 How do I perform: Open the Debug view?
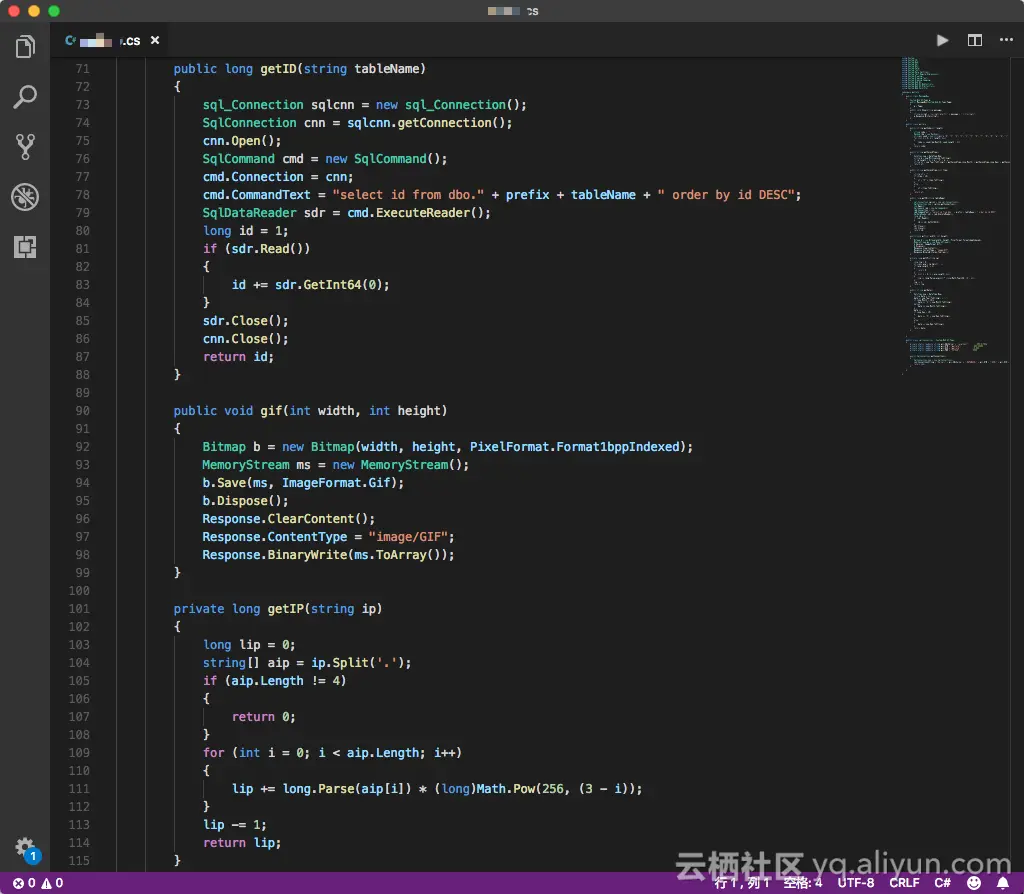tap(25, 197)
